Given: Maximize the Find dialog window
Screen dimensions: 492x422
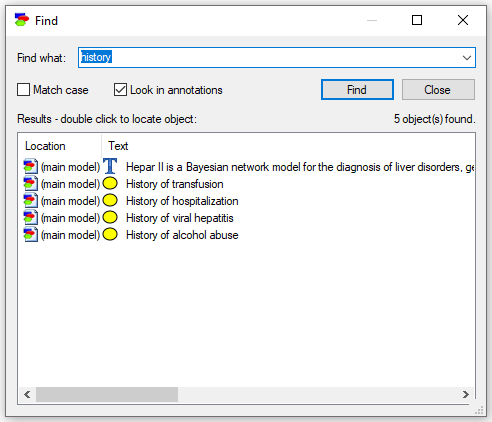Looking at the screenshot, I should (x=417, y=20).
